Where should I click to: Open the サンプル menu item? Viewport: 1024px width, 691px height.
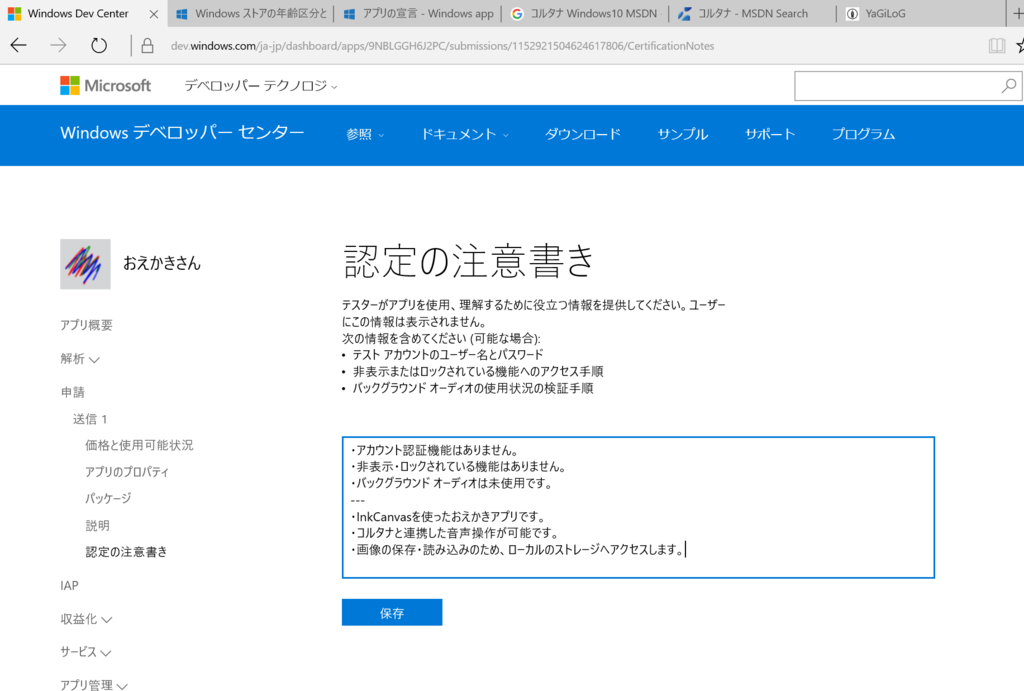pyautogui.click(x=682, y=135)
